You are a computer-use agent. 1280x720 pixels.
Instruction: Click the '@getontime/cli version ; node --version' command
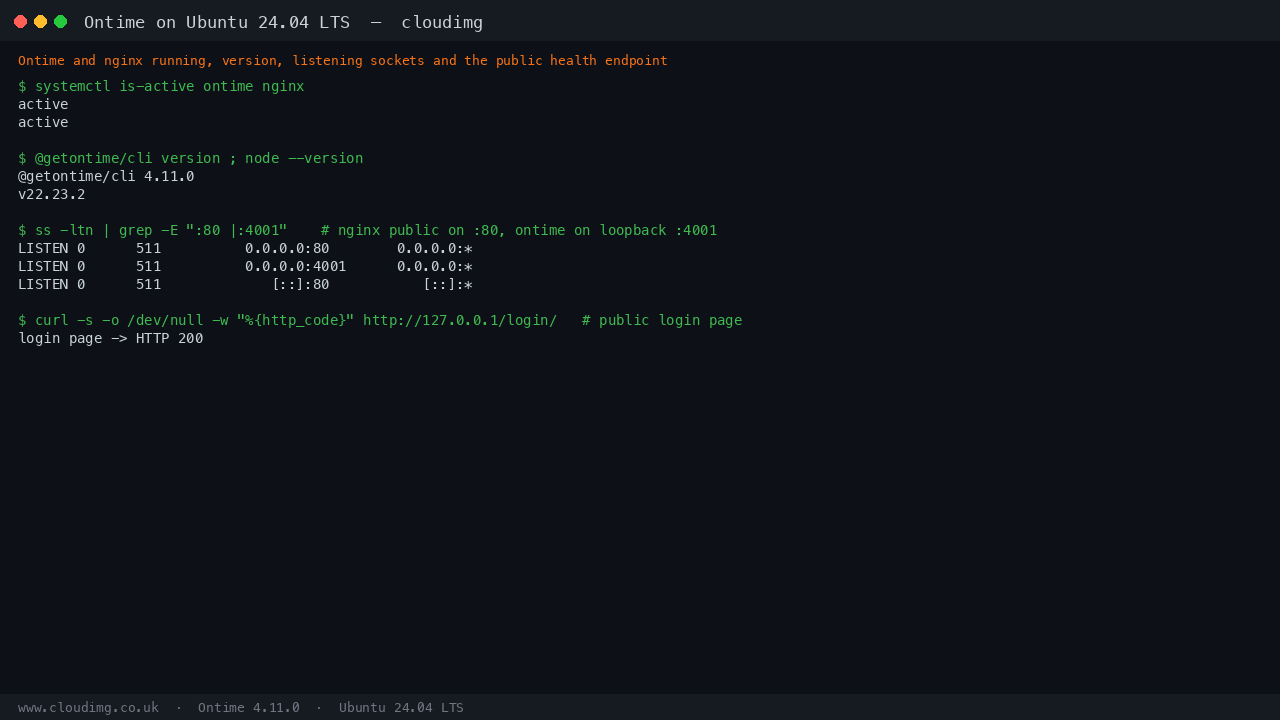pos(190,158)
